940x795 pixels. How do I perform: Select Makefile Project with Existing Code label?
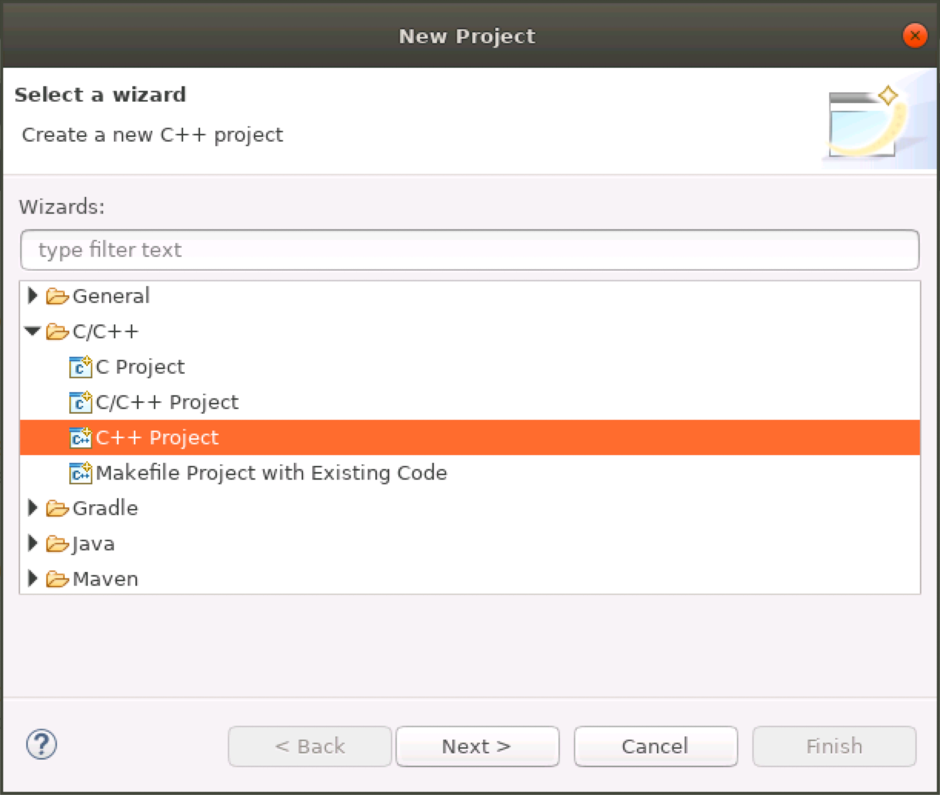coord(271,473)
